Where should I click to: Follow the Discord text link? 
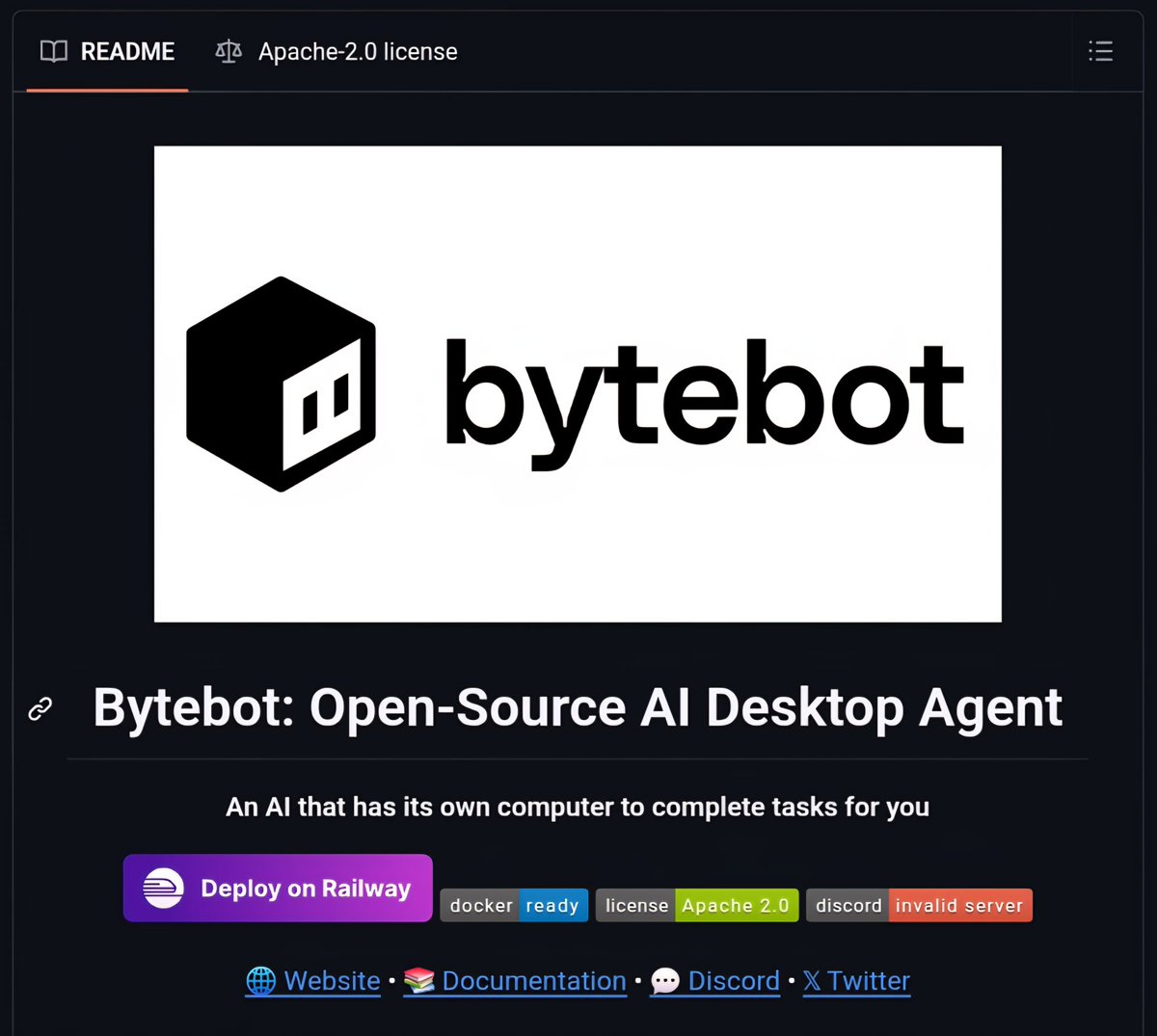pyautogui.click(x=714, y=981)
